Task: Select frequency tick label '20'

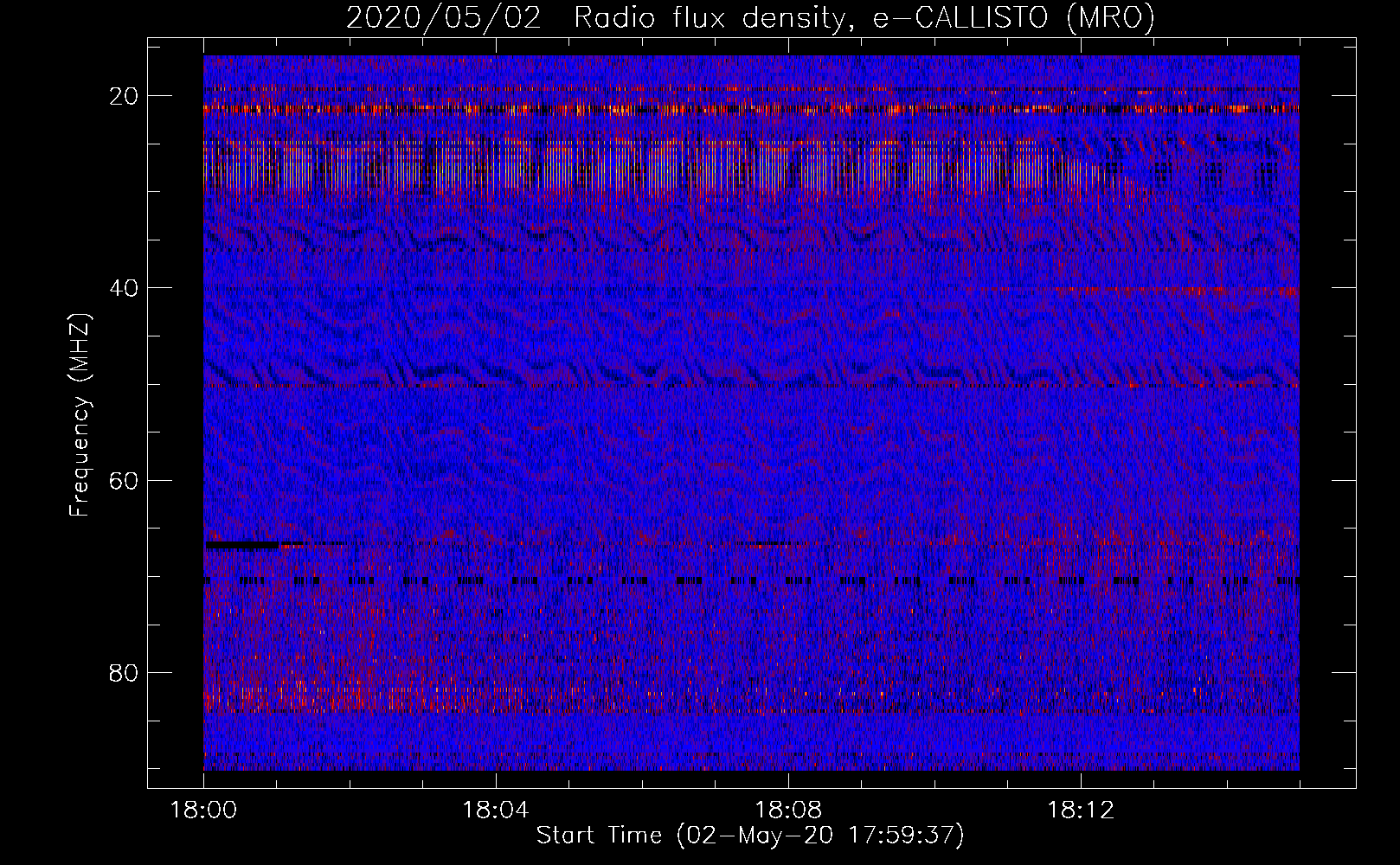Action: click(x=125, y=96)
